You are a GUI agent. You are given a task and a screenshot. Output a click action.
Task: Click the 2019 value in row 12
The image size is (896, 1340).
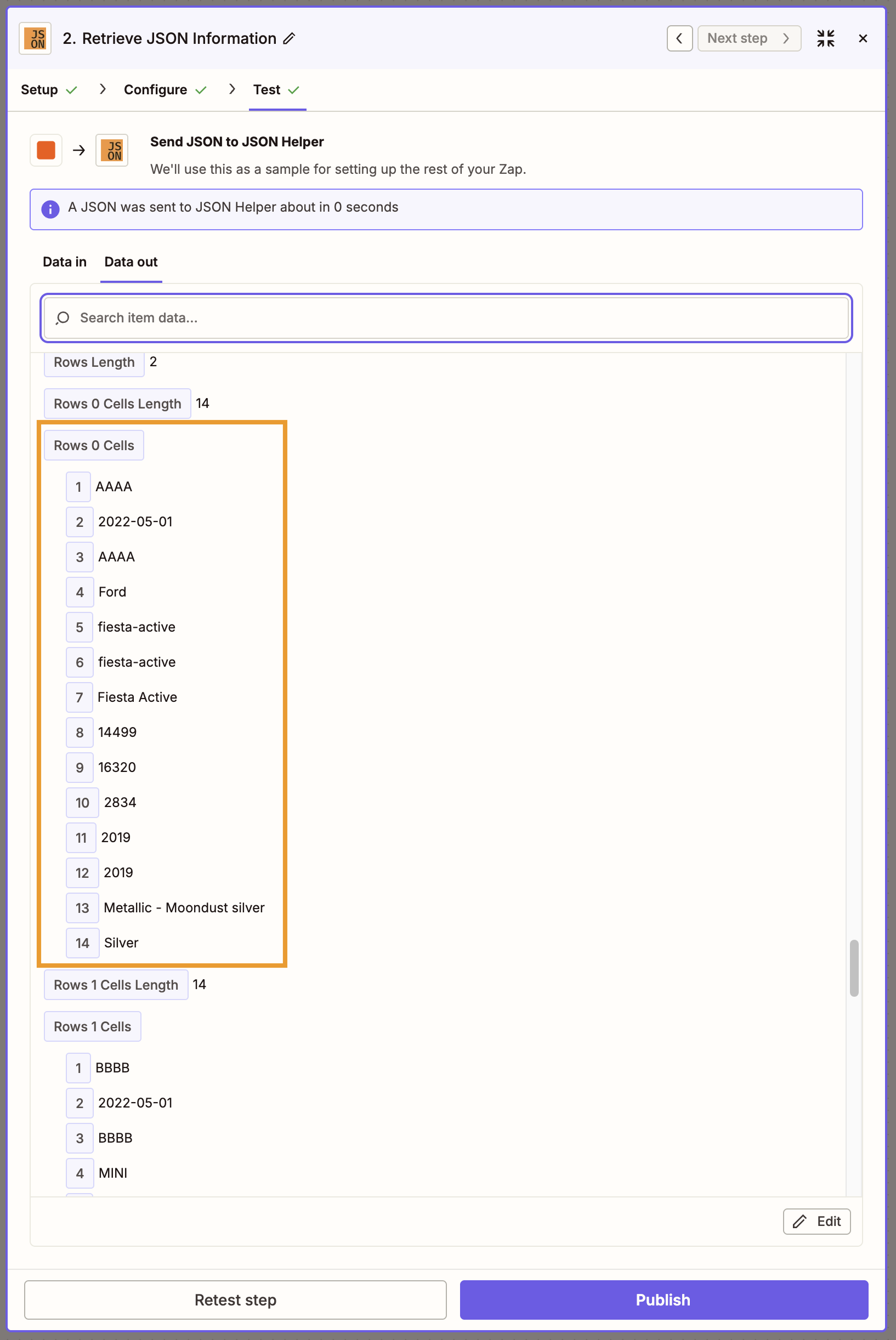tap(118, 873)
